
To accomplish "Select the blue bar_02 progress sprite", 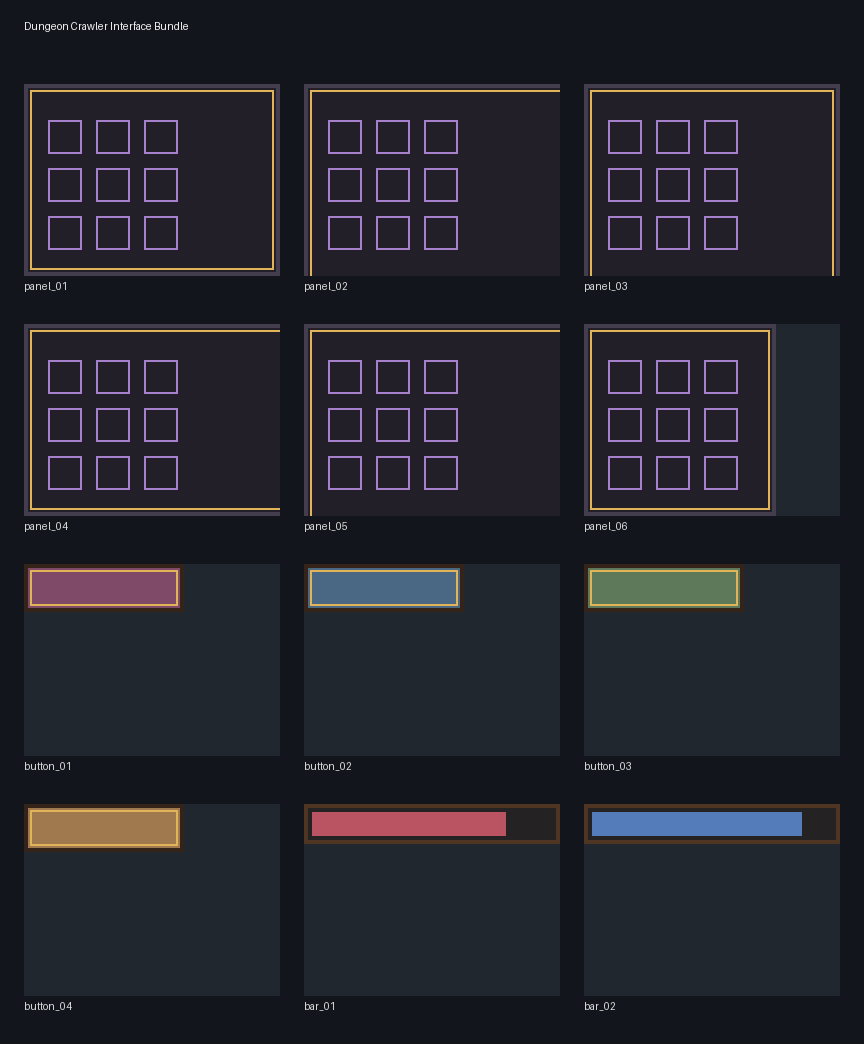I will (712, 824).
